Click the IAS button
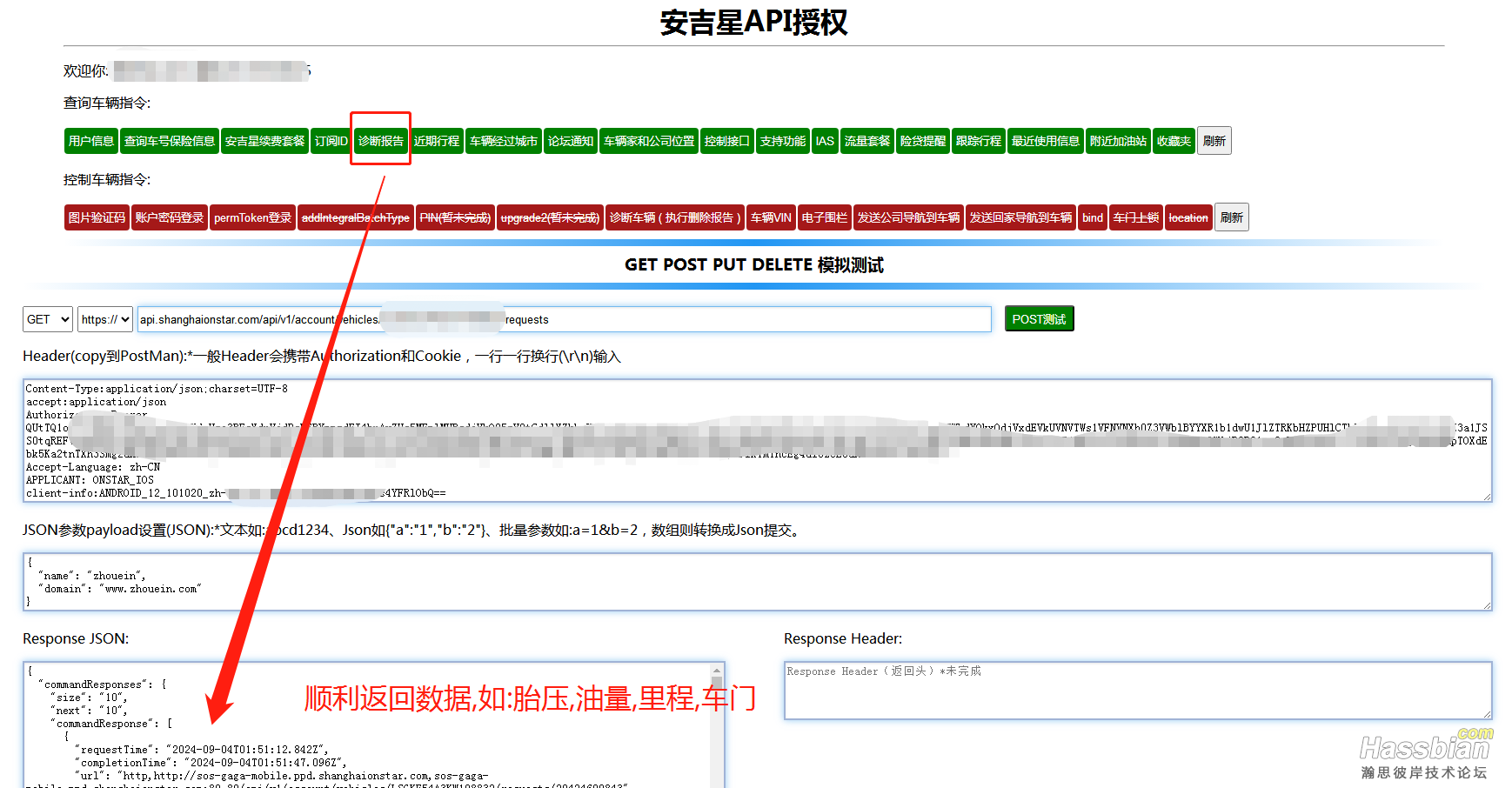 825,141
